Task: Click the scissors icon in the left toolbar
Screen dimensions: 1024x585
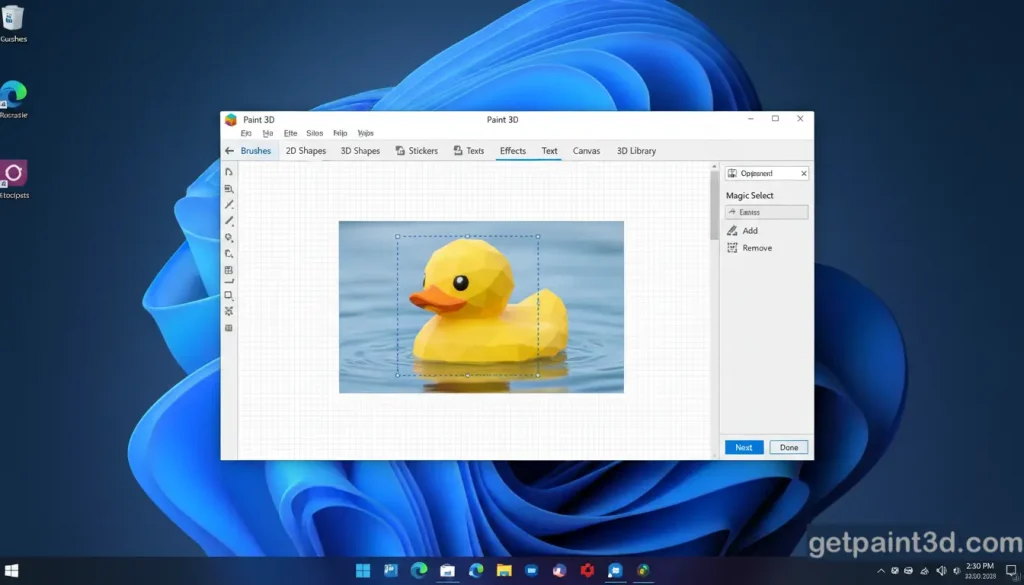Action: (231, 311)
